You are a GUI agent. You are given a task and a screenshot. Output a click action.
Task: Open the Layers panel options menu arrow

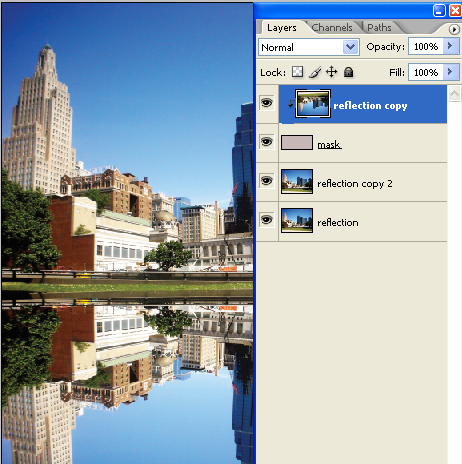pos(453,29)
